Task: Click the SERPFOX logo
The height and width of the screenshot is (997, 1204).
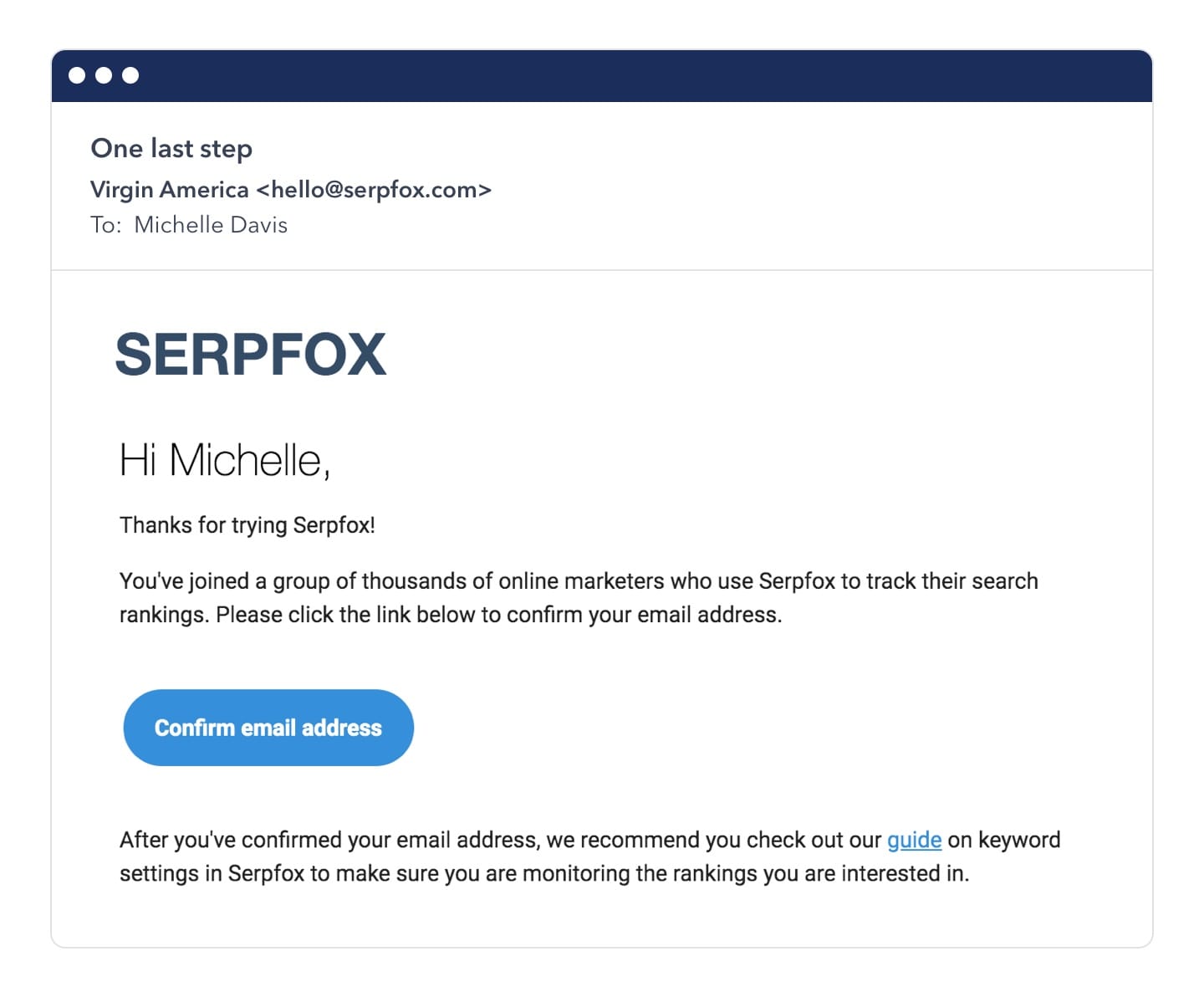Action: point(250,354)
